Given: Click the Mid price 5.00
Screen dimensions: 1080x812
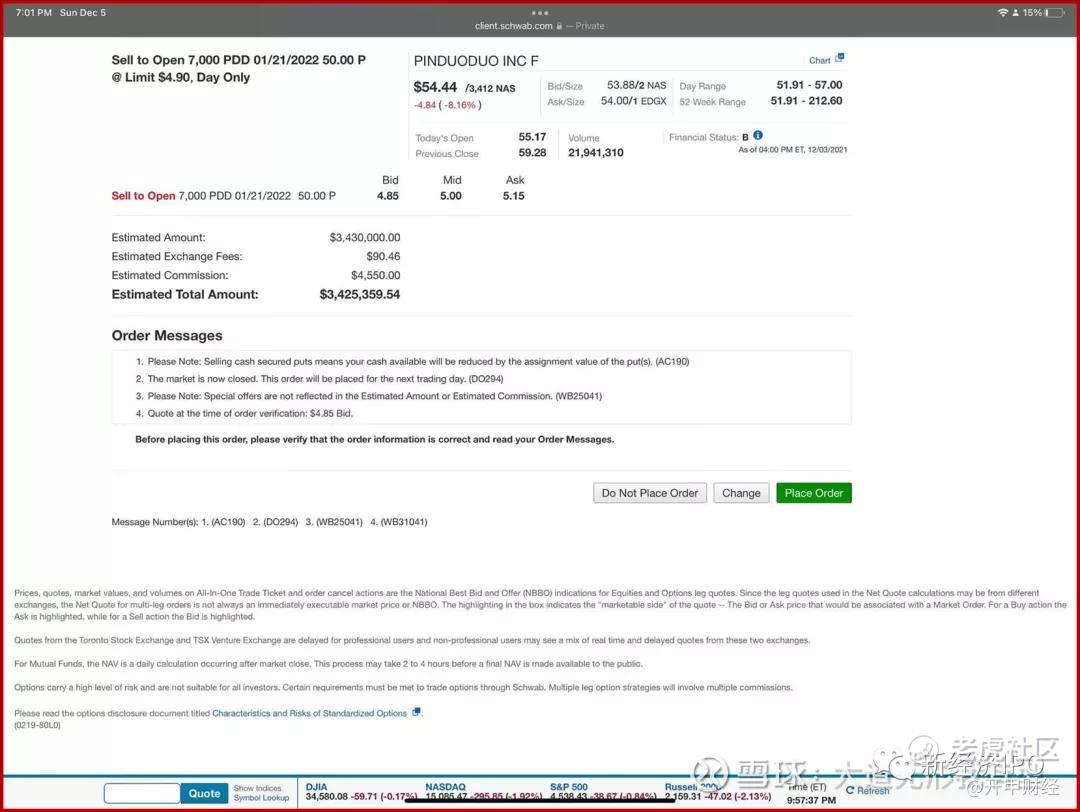Looking at the screenshot, I should 450,196.
